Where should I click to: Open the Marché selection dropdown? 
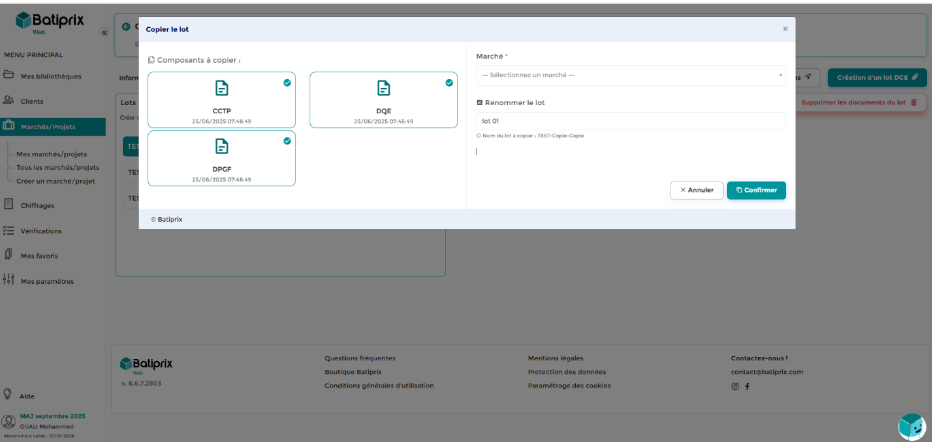pos(631,75)
